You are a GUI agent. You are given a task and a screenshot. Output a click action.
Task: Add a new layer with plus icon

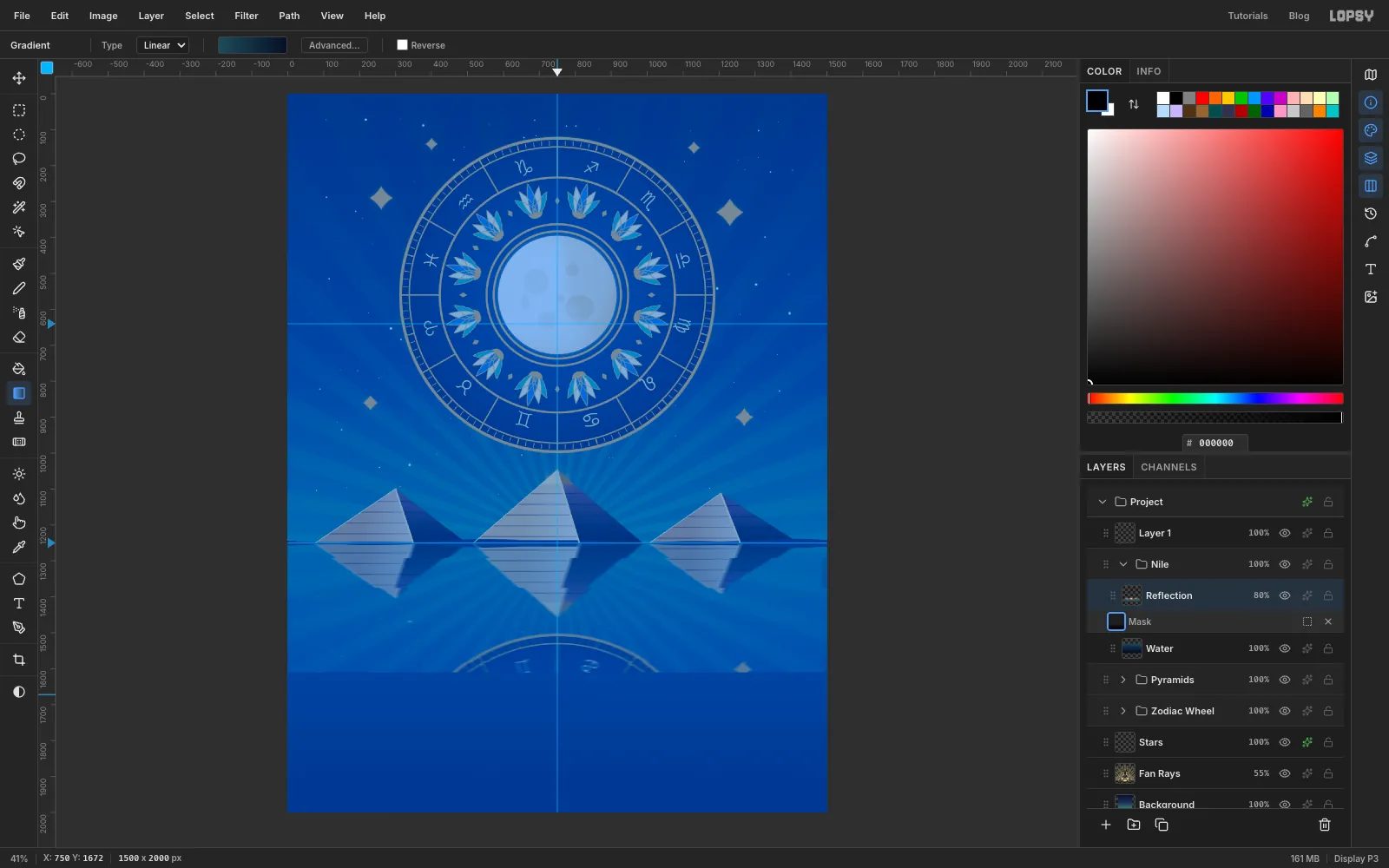click(1106, 825)
